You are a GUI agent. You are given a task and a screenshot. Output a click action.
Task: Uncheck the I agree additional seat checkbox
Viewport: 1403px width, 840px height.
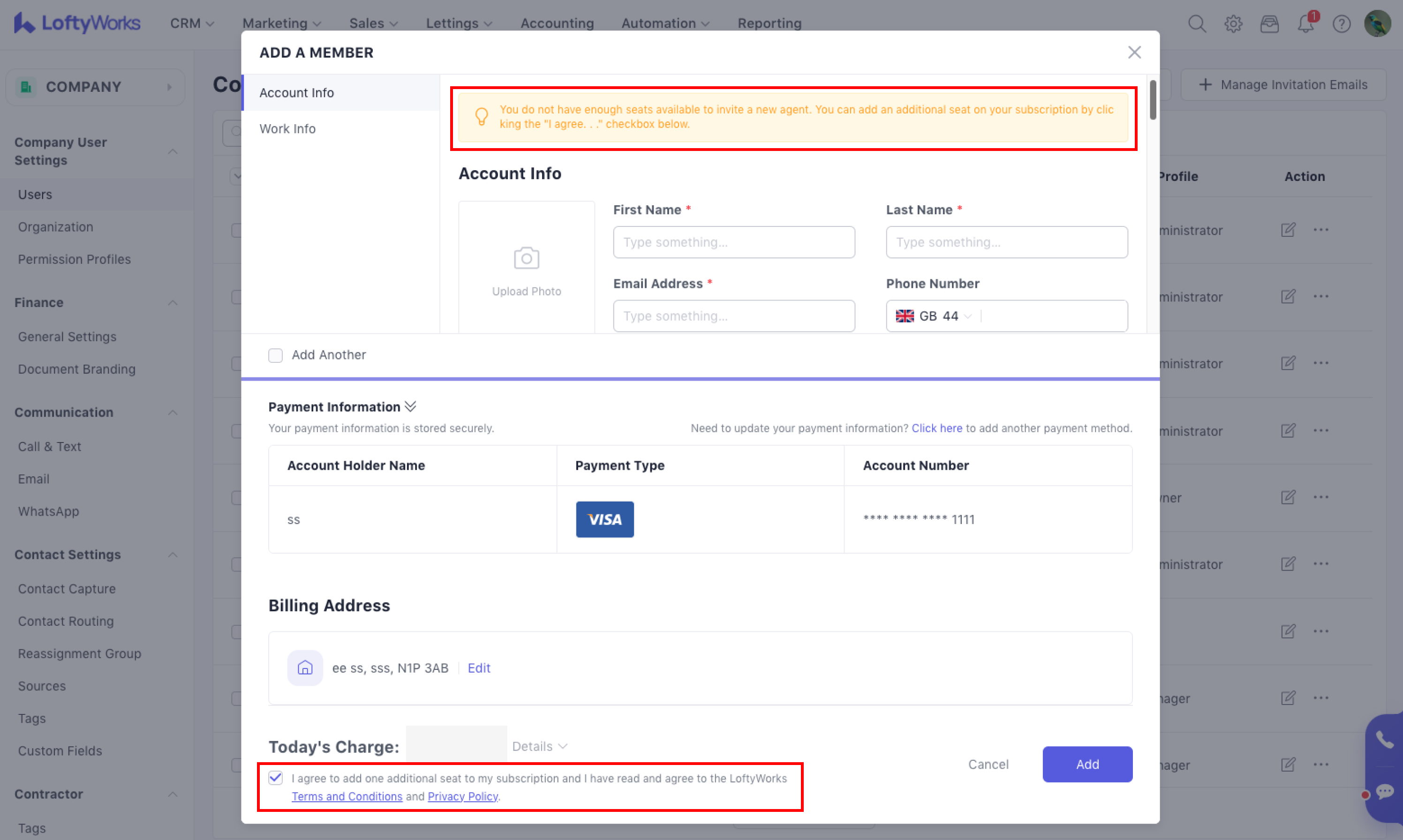click(x=275, y=778)
